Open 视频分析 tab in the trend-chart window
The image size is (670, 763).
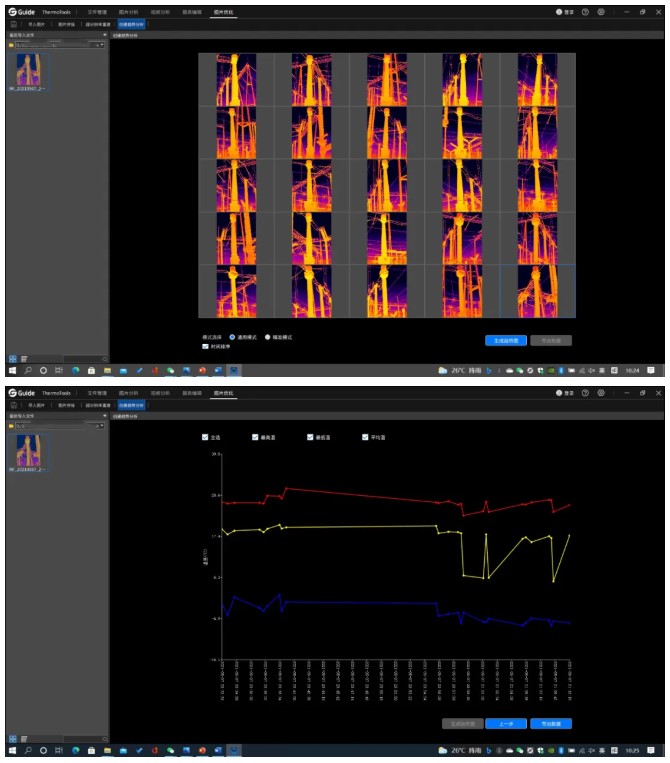click(160, 393)
